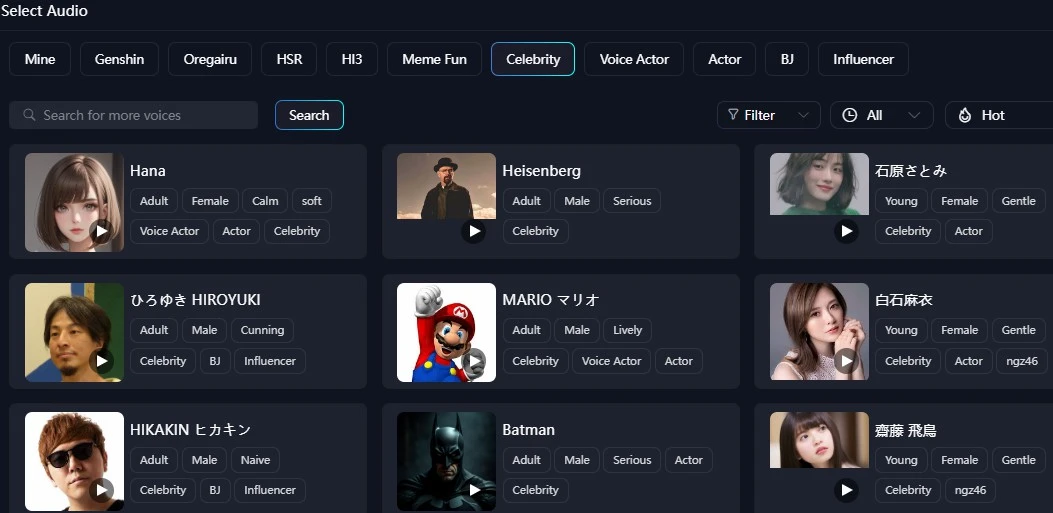
Task: Click the 白石麻衣 voice name
Action: point(904,300)
